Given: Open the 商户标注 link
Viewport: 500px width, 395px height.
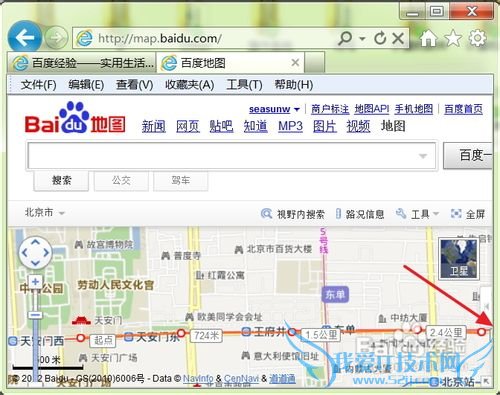Looking at the screenshot, I should click(x=330, y=109).
